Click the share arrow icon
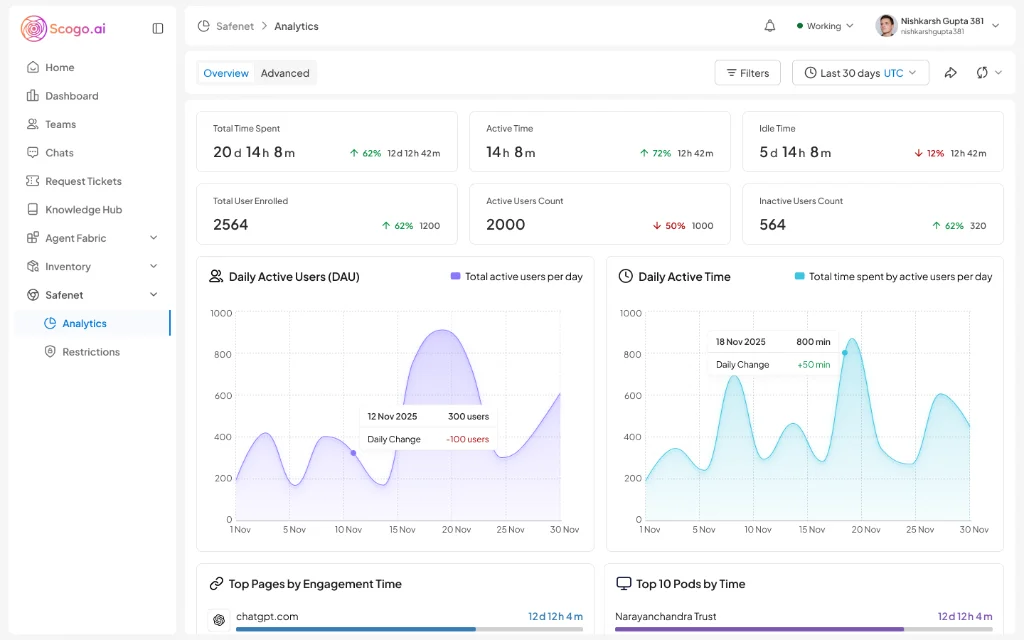Image resolution: width=1024 pixels, height=640 pixels. point(951,73)
